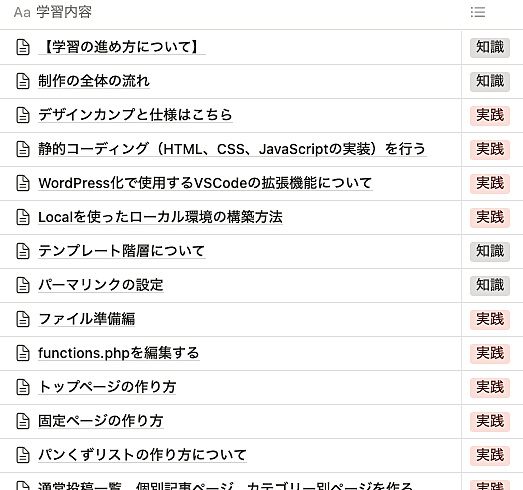Open the list property column header icon
Viewport: 523px width, 490px height.
click(478, 12)
